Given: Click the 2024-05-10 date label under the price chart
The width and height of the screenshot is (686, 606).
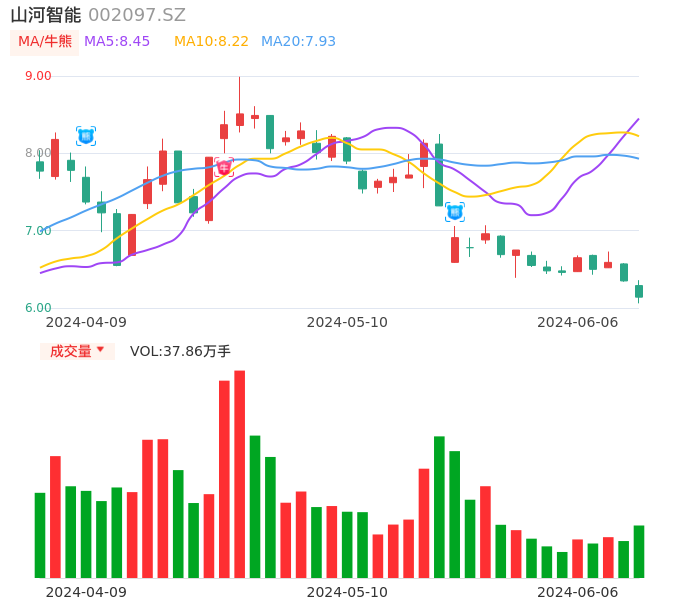Looking at the screenshot, I should 347,322.
